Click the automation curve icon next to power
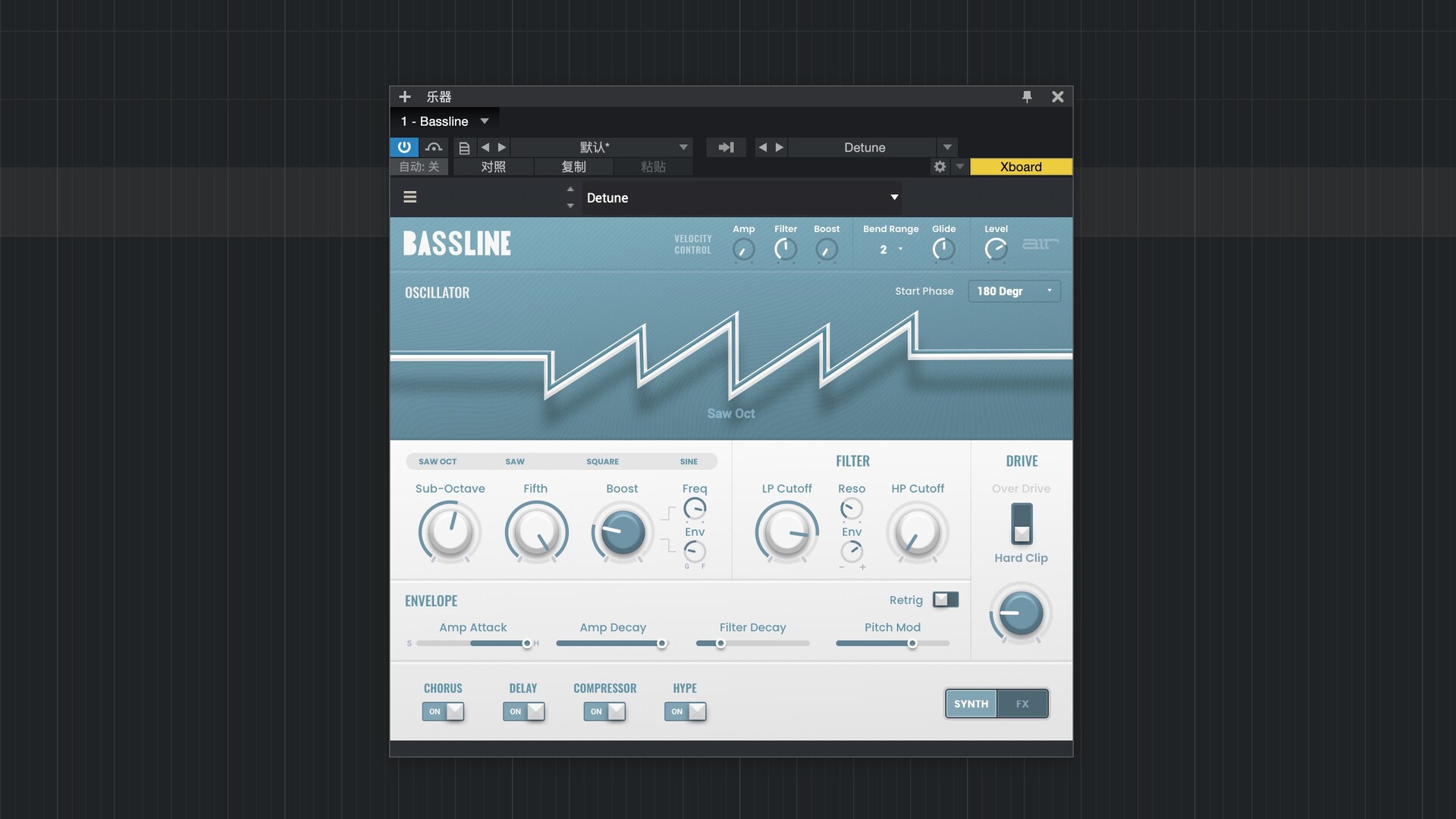 (x=434, y=147)
